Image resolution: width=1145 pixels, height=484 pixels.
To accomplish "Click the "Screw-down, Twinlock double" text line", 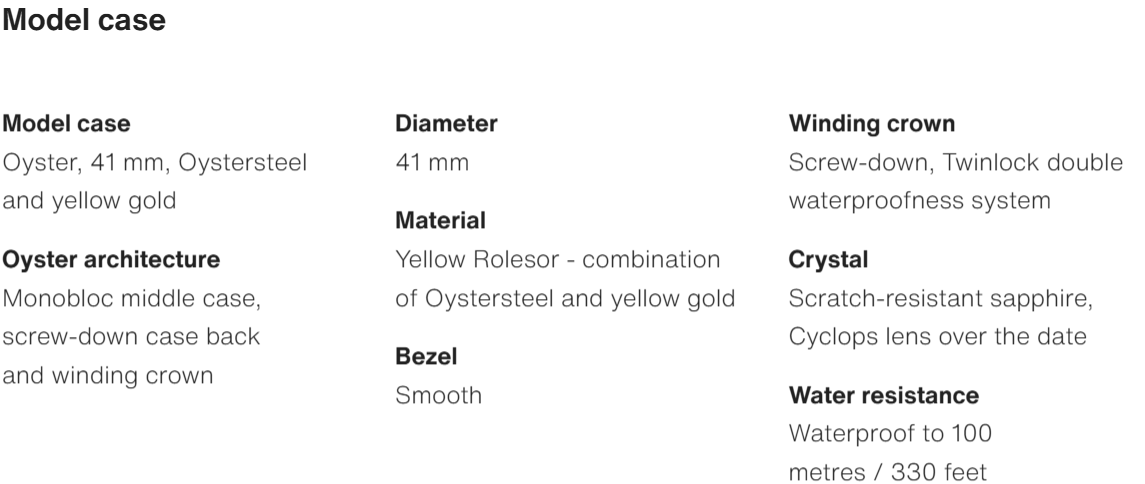I will (957, 162).
